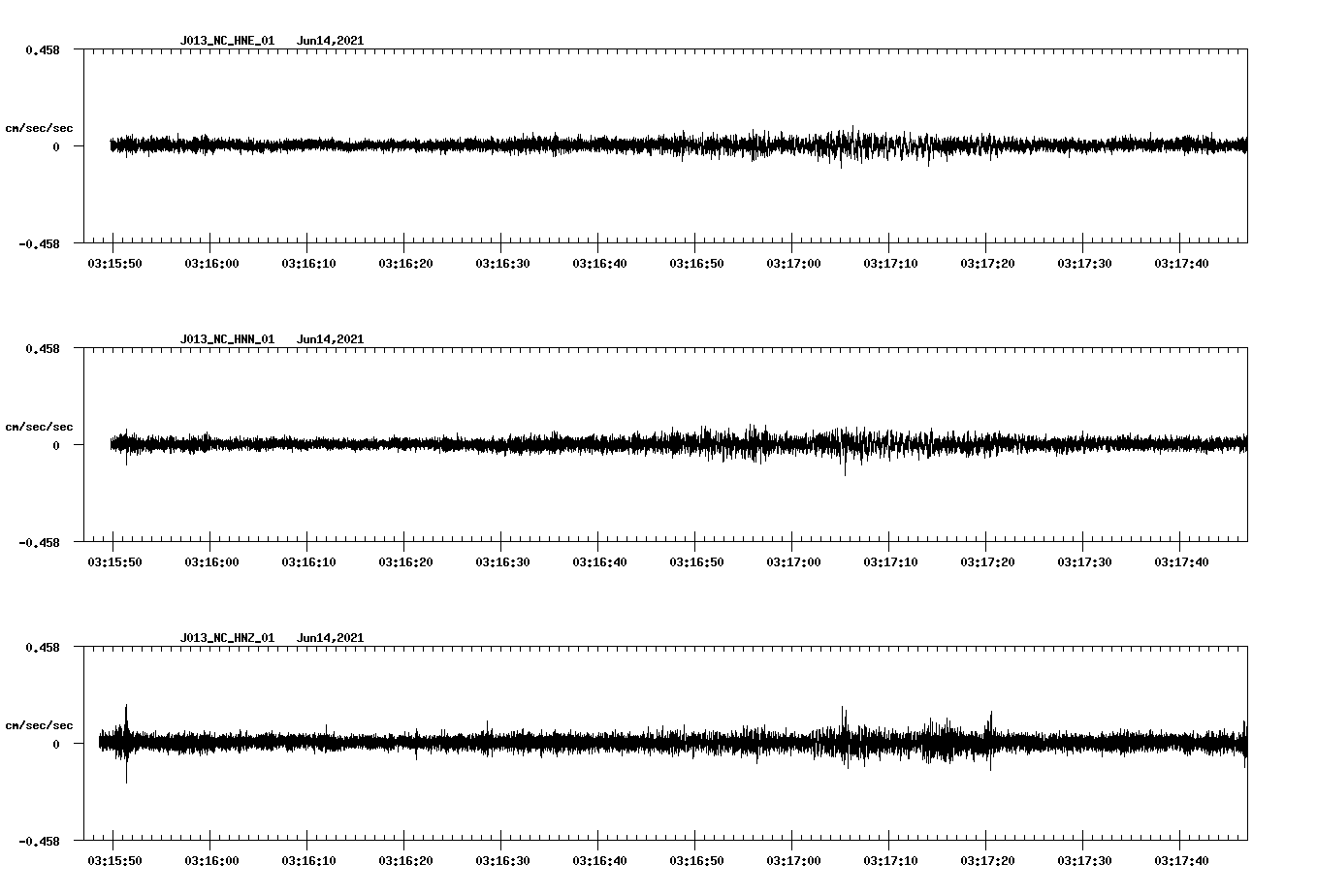Click the cm/sec/sec unit label on HNZ chart
This screenshot has width=1317, height=896.
(x=39, y=725)
